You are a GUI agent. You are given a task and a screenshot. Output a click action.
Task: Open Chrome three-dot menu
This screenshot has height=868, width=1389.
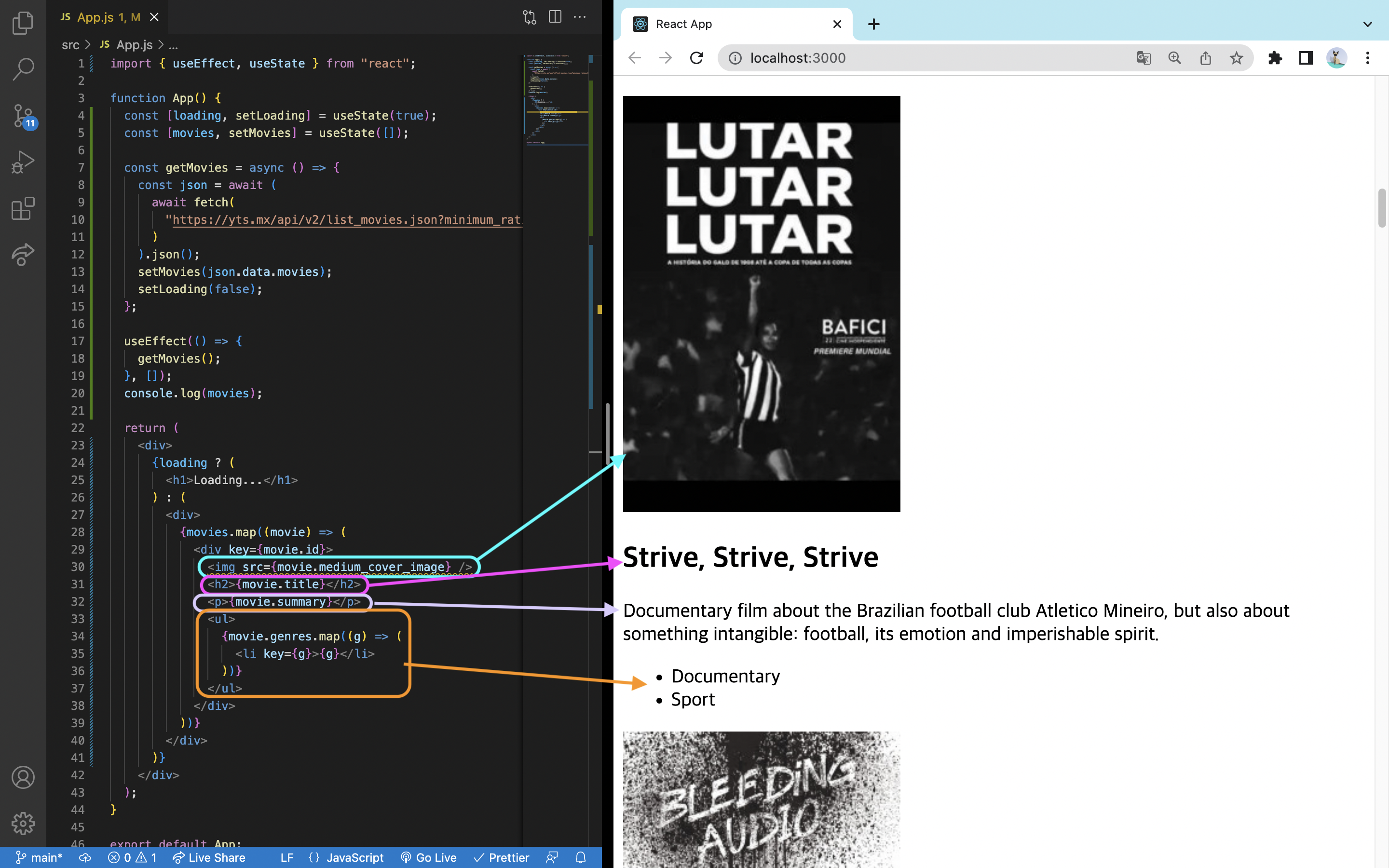point(1368,58)
